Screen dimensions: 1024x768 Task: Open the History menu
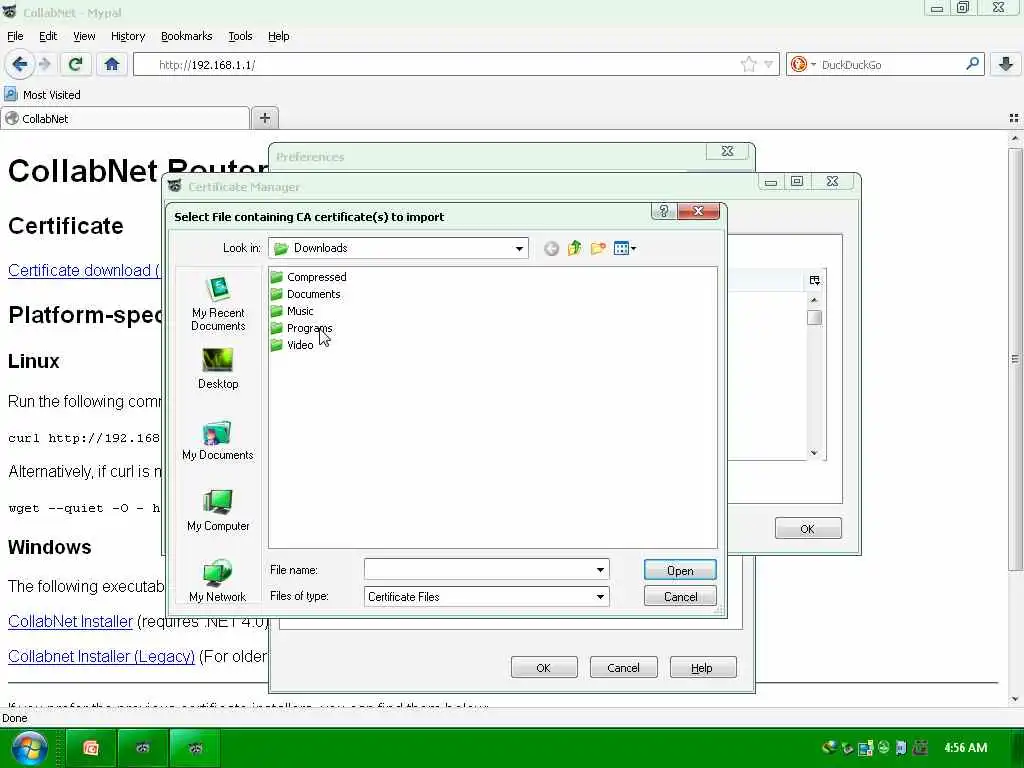coord(128,36)
